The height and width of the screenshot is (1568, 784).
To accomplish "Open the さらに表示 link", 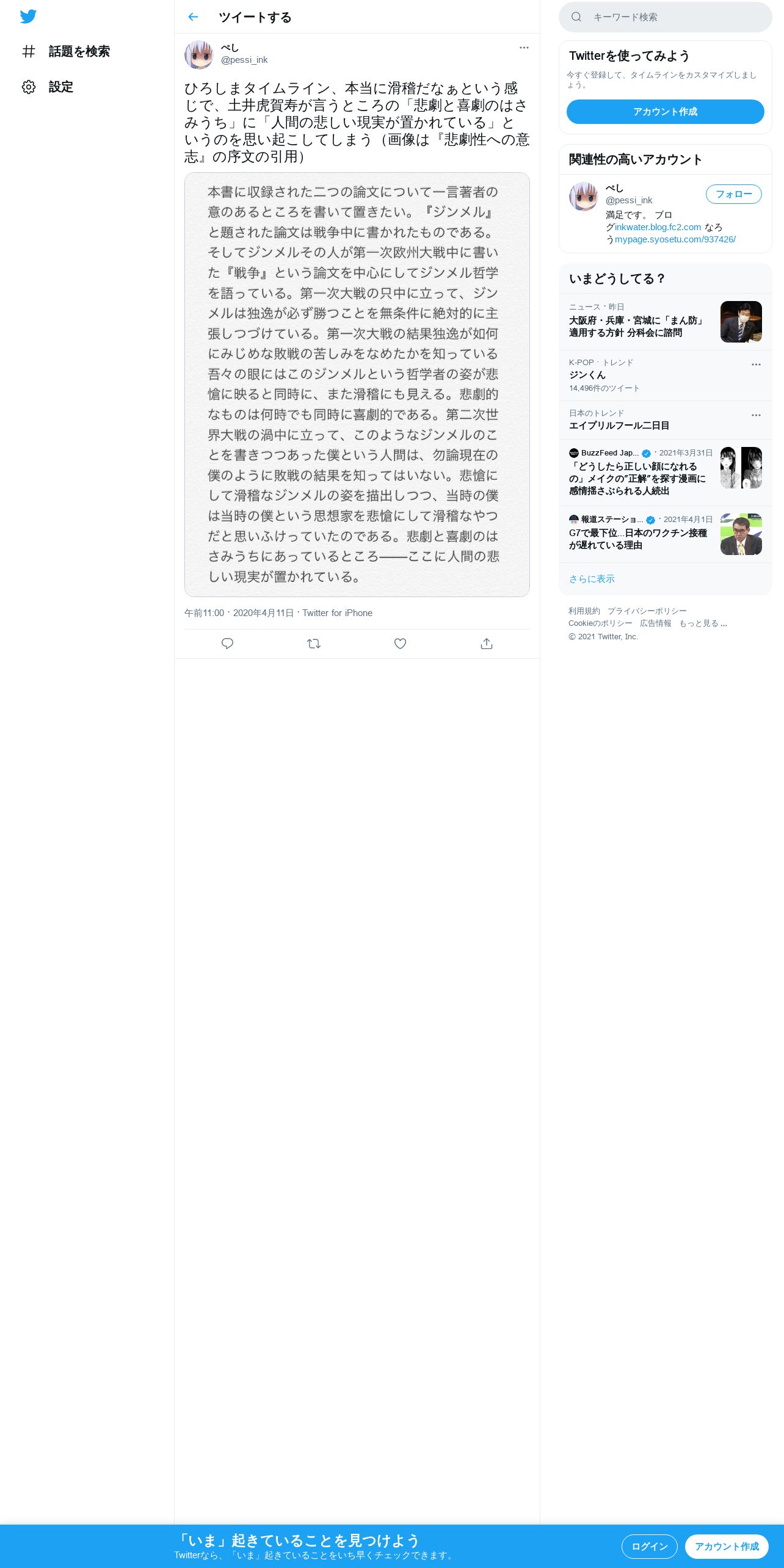I will [x=592, y=579].
